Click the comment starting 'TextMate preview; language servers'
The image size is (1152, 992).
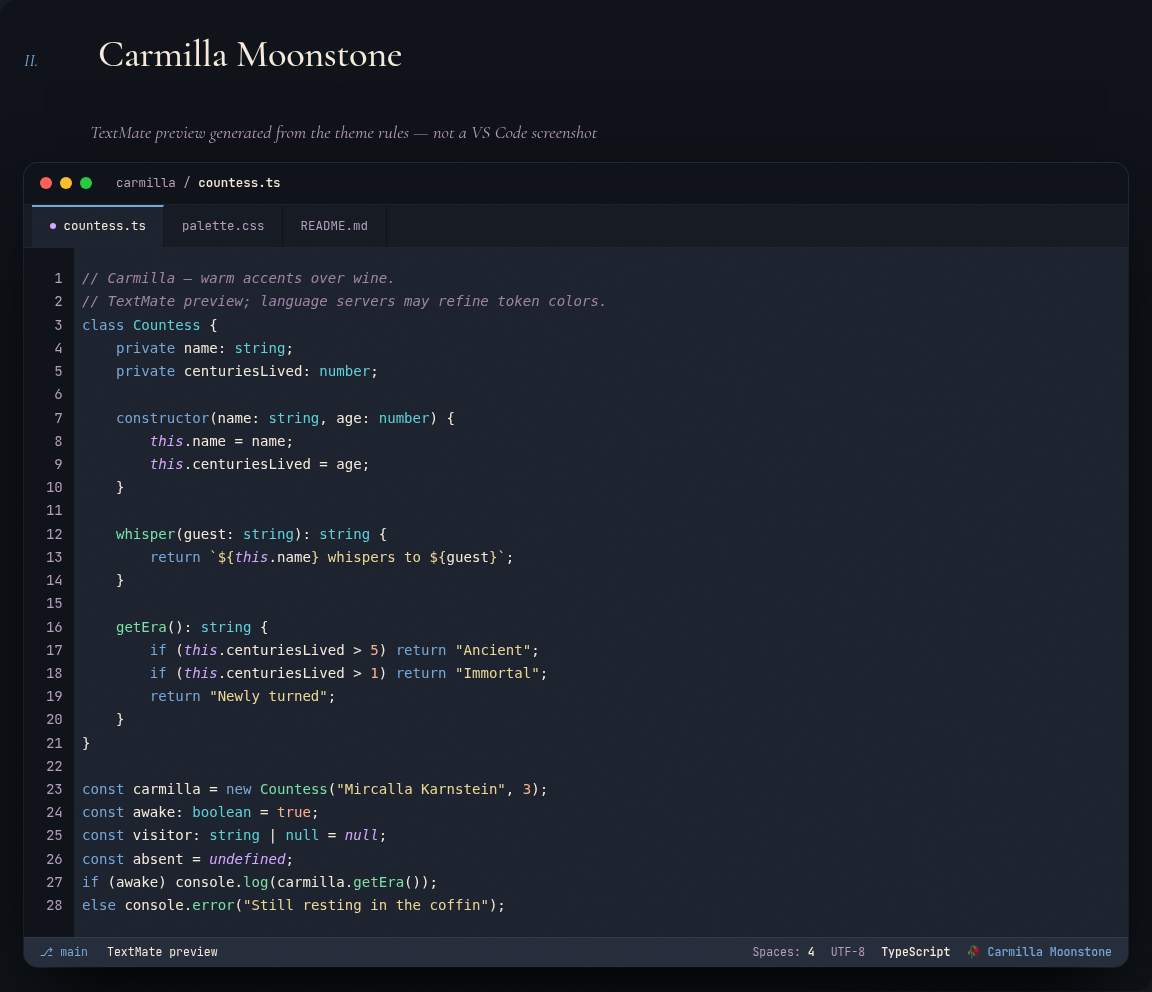pyautogui.click(x=357, y=301)
